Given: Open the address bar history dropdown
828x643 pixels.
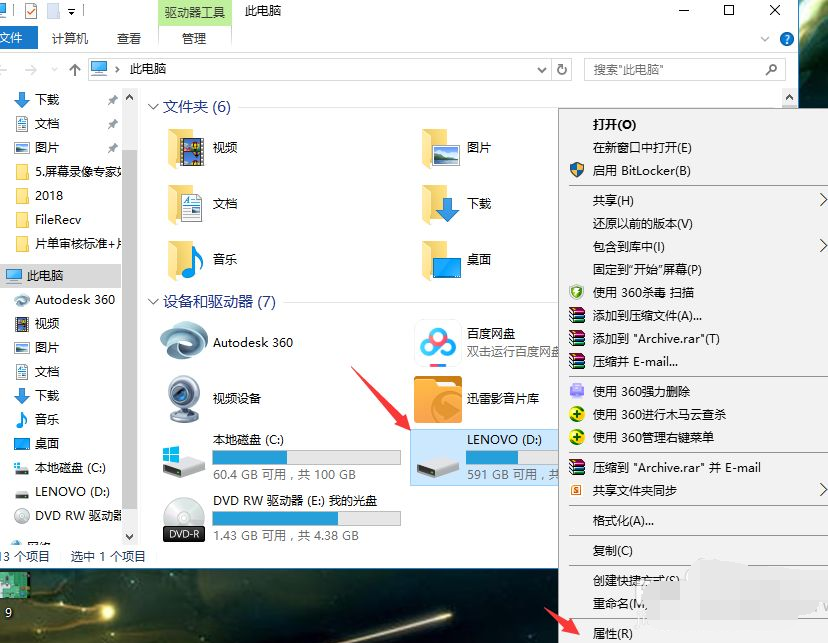Looking at the screenshot, I should (x=541, y=70).
